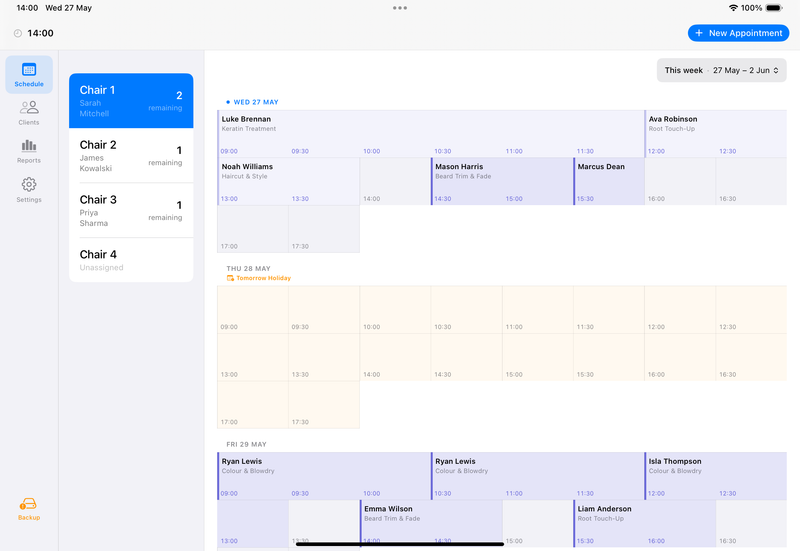Select the empty Wednesday 17:30 slot

[x=324, y=229]
